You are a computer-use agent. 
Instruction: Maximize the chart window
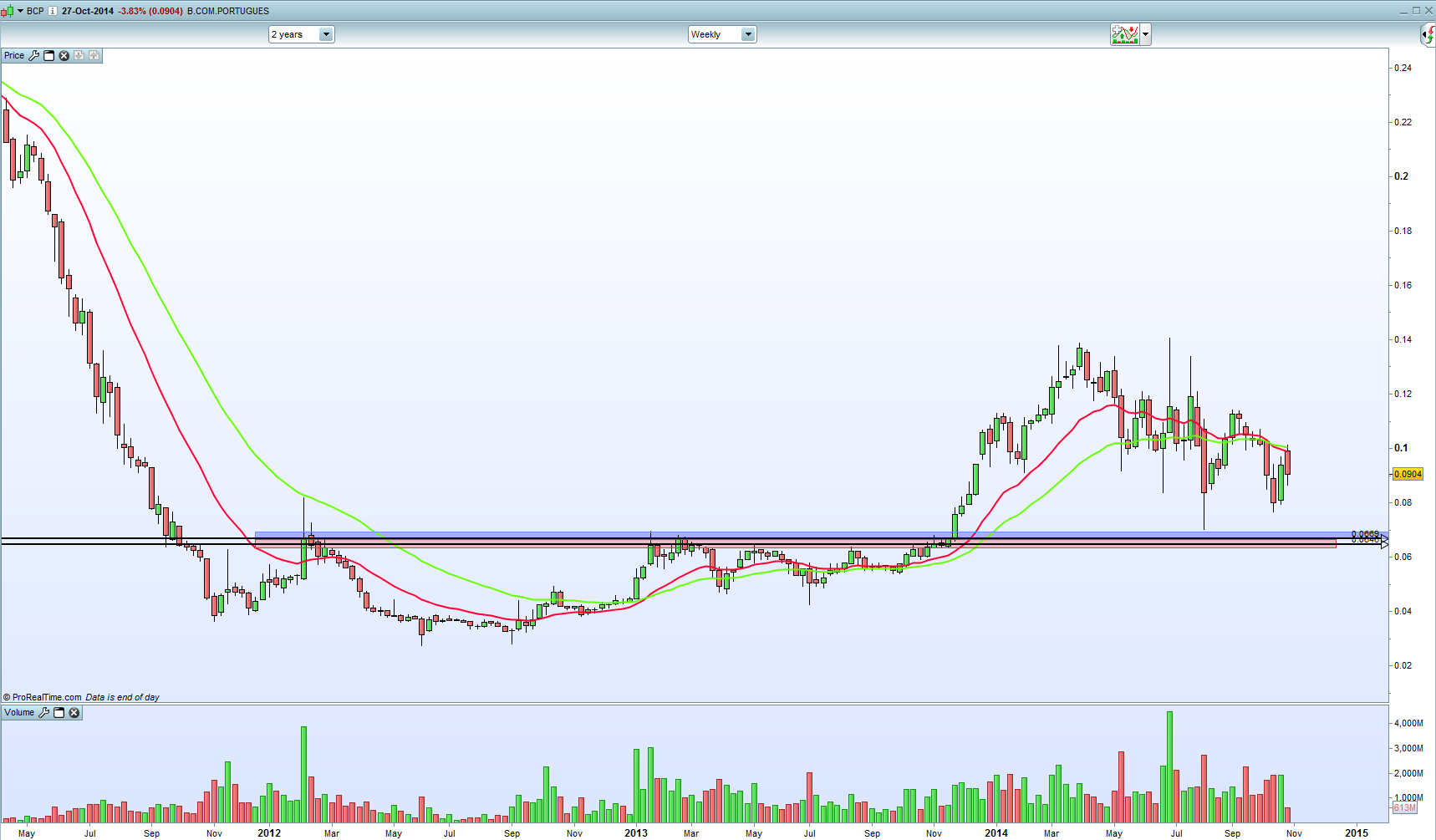[1416, 11]
